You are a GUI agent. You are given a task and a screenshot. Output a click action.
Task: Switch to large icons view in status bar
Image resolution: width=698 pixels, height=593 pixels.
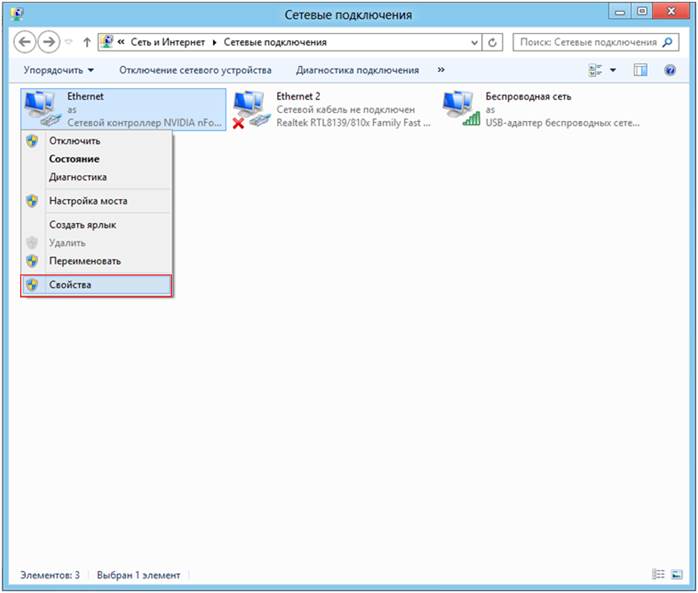tap(677, 574)
